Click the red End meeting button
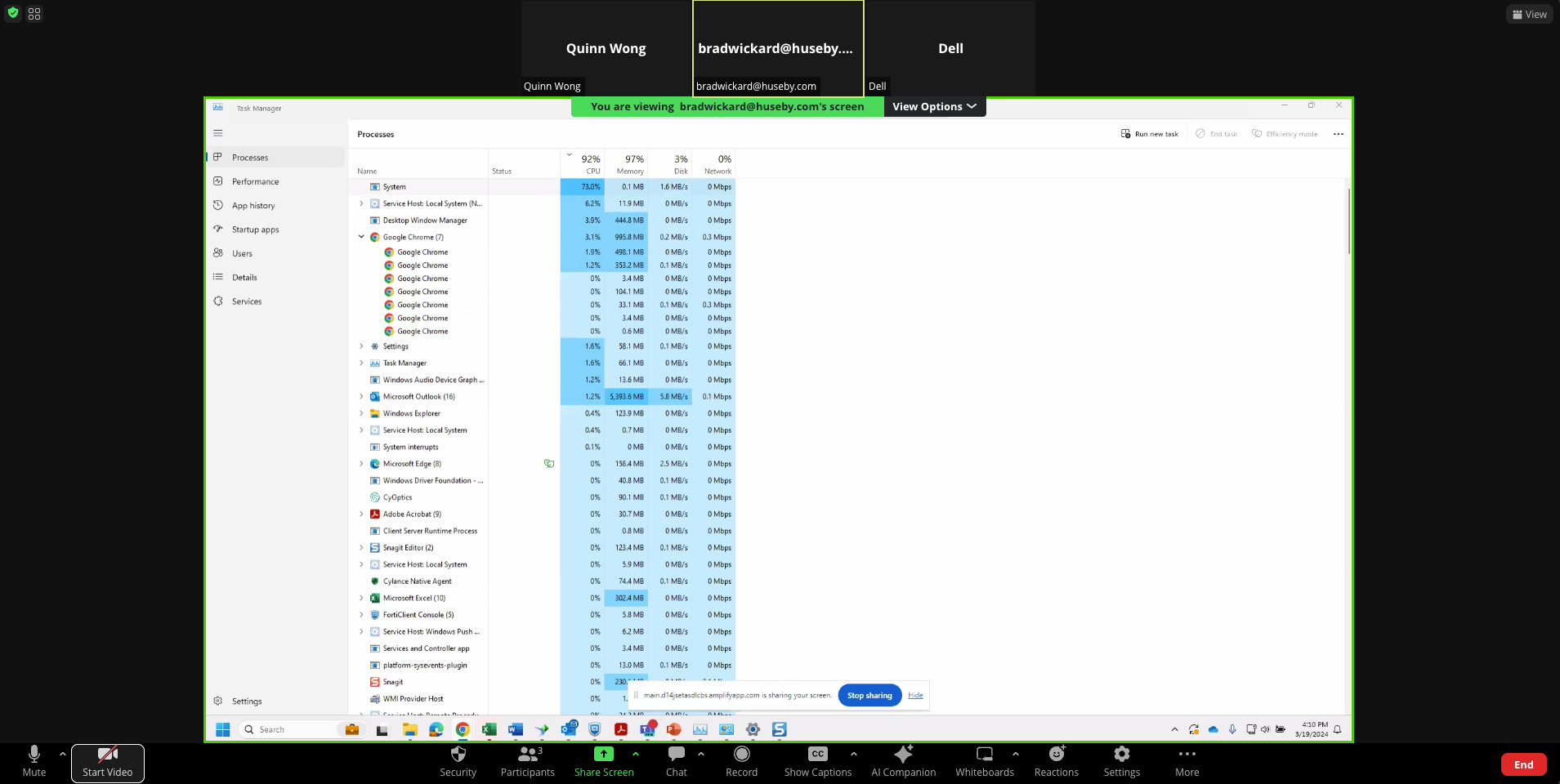 click(1524, 764)
